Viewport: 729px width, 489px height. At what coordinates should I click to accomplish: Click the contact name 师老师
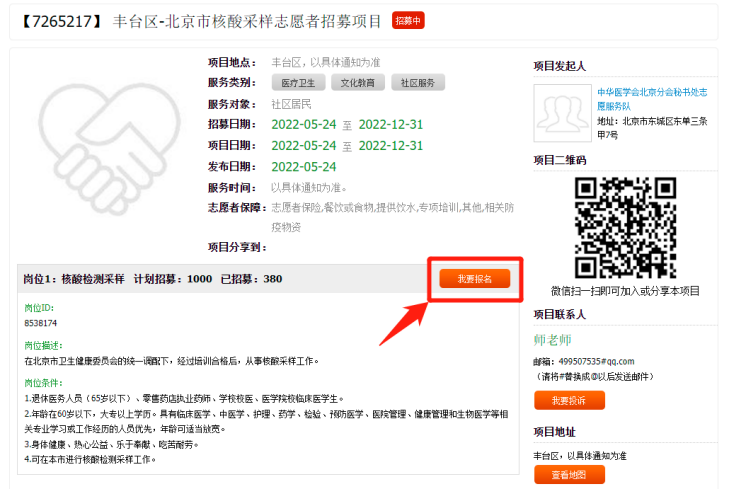552,340
